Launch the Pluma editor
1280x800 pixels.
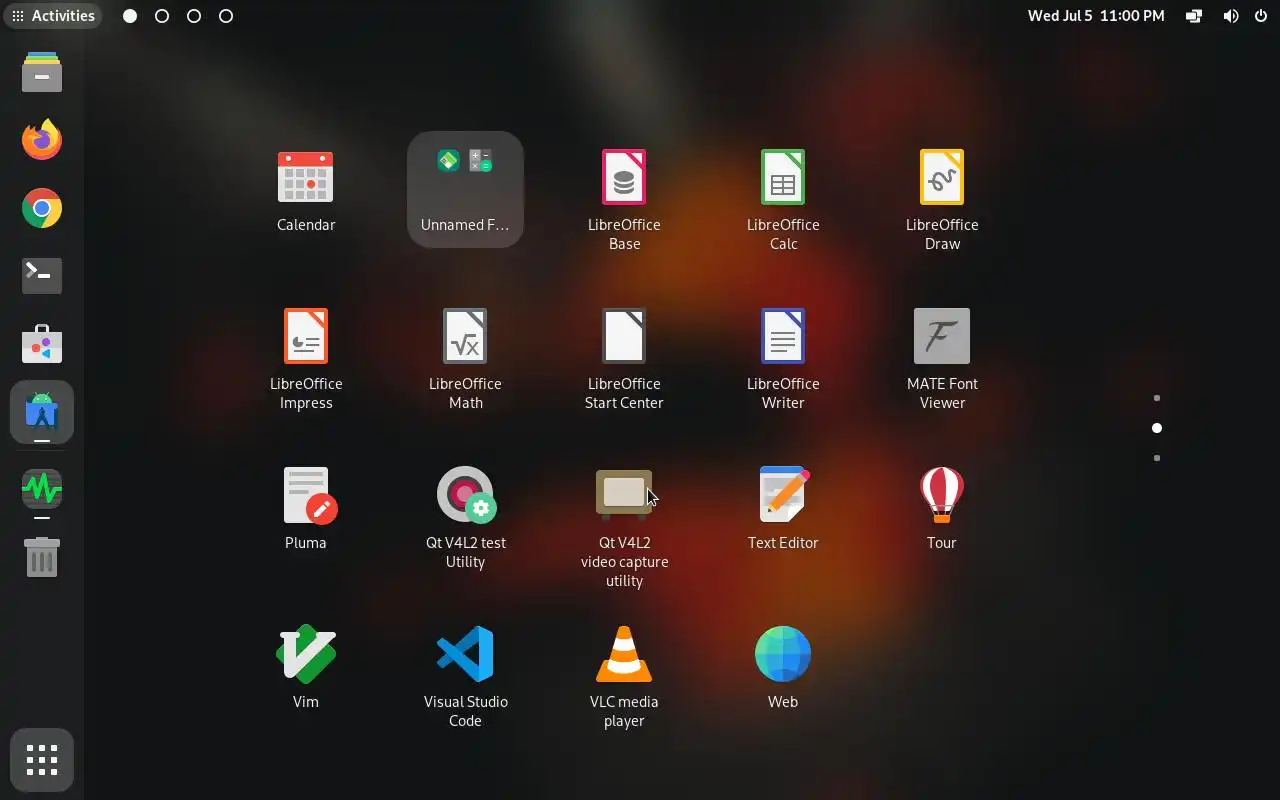305,508
